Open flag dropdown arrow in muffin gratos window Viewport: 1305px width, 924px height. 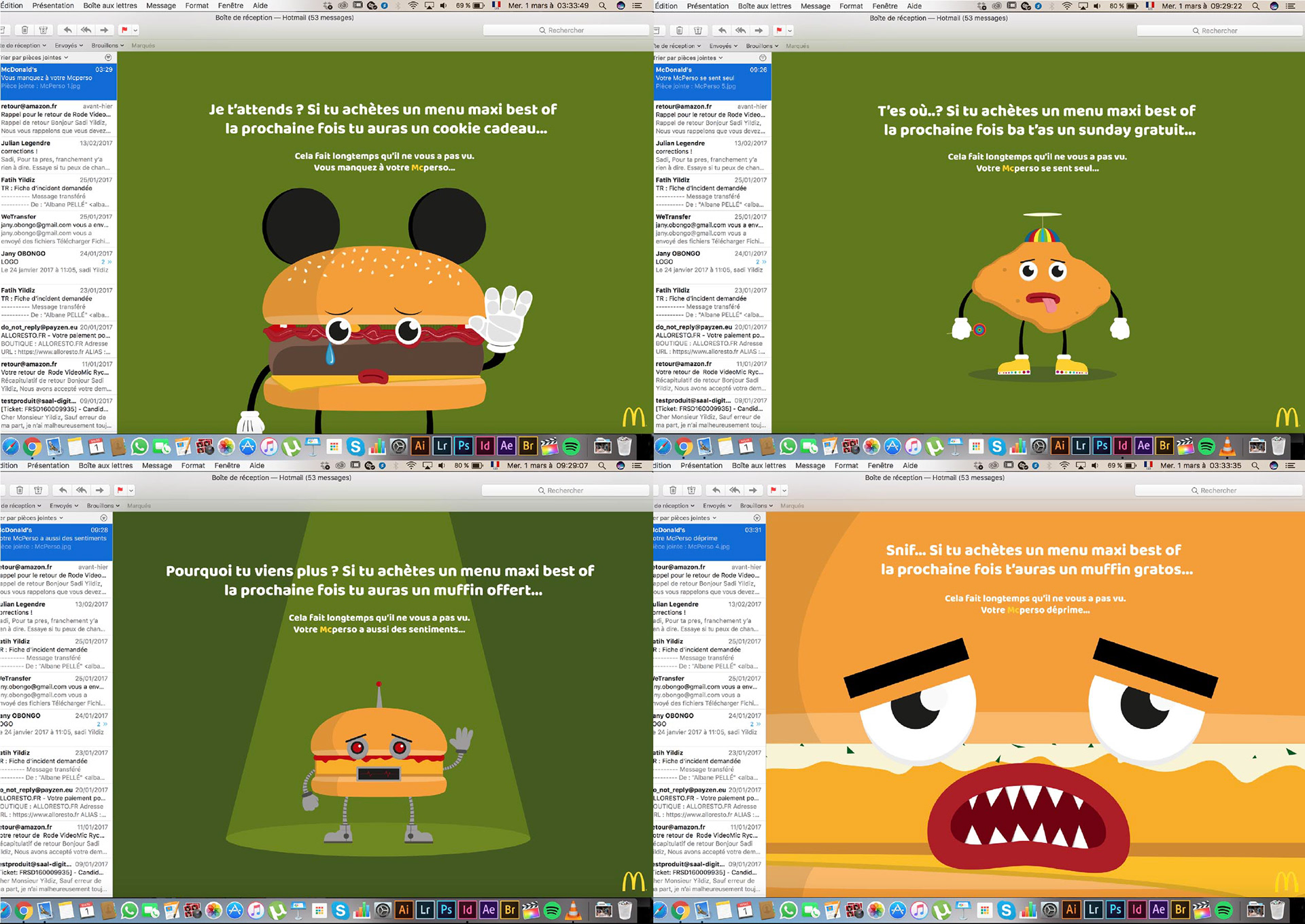coord(784,490)
